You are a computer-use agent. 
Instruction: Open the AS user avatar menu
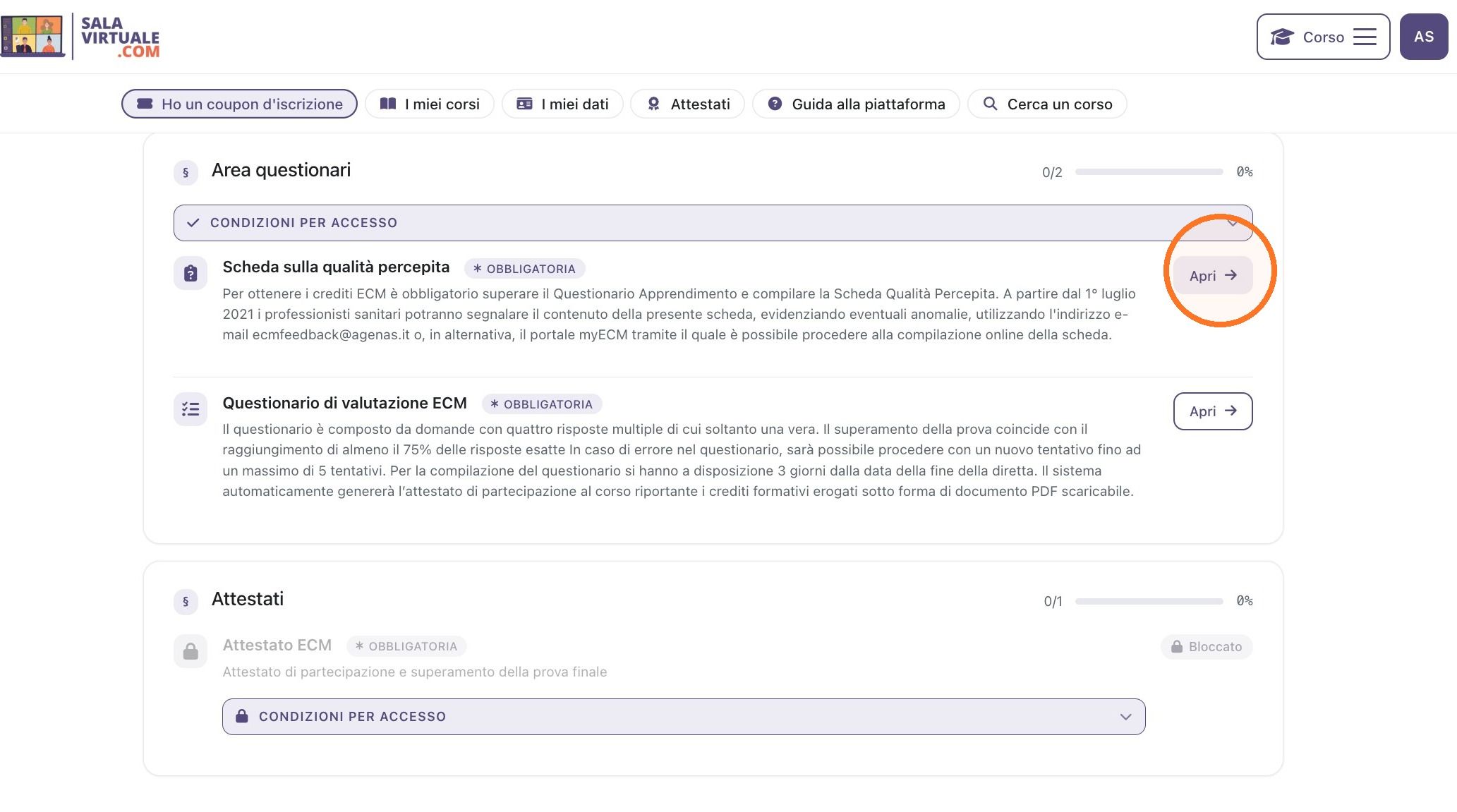(x=1424, y=37)
